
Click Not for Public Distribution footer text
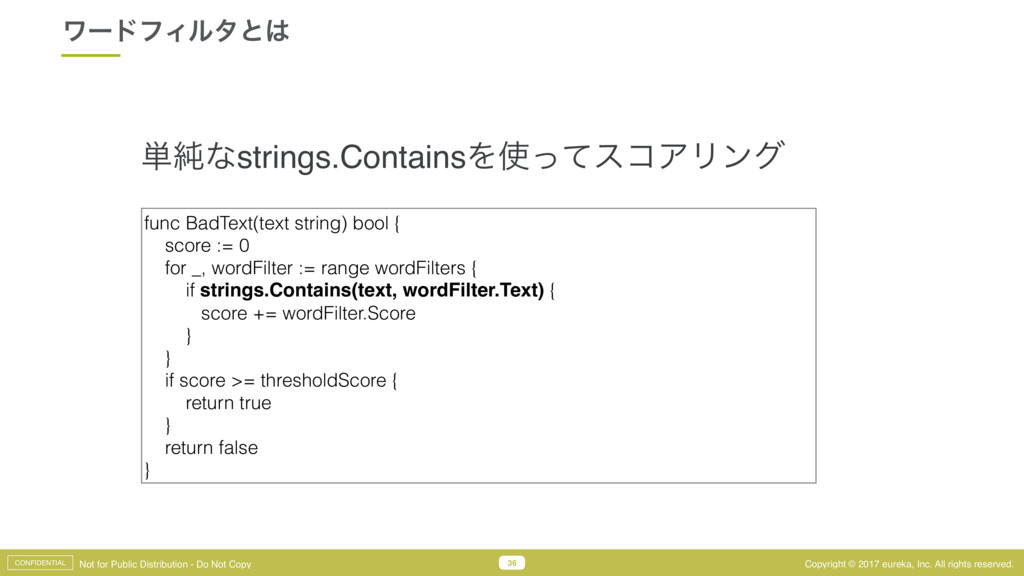[x=165, y=564]
